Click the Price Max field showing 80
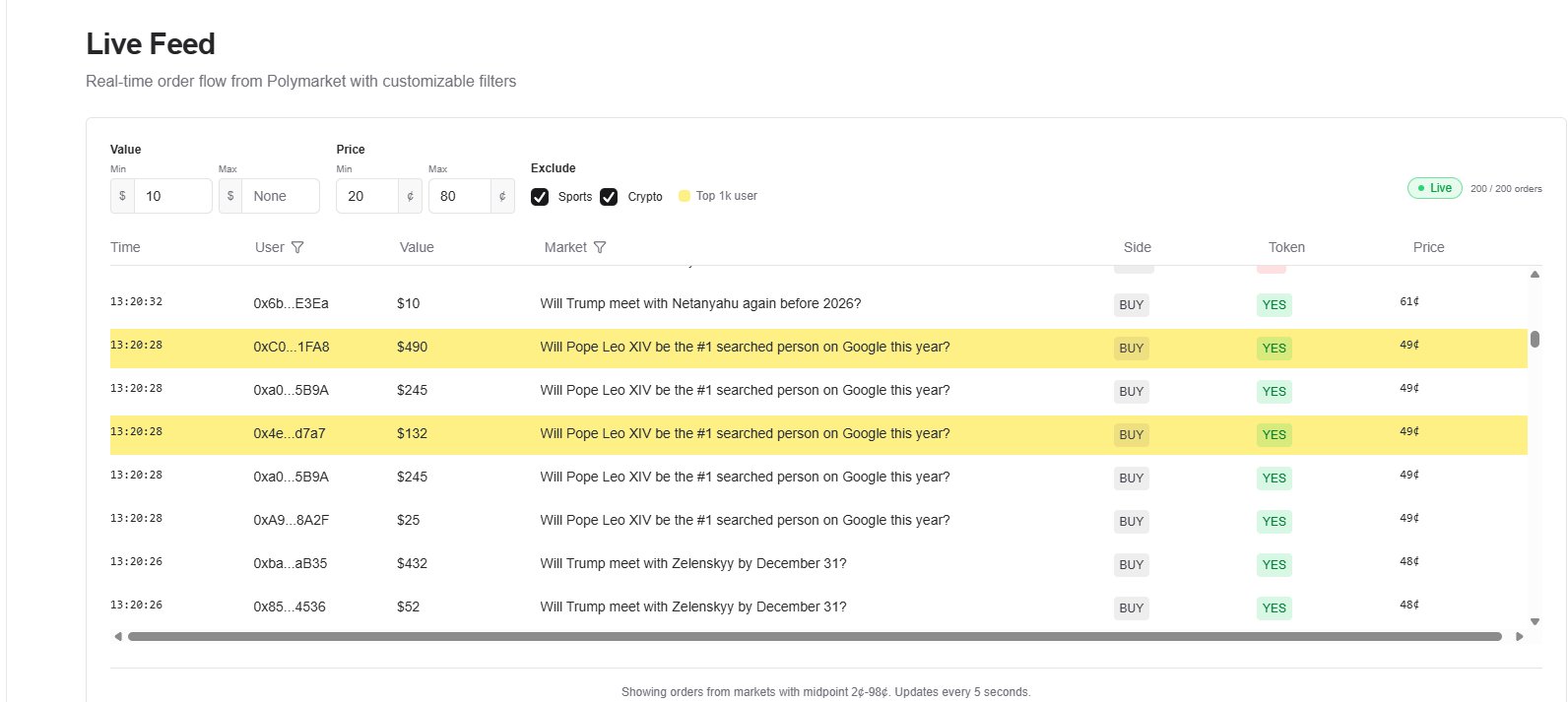This screenshot has height=702, width=1568. (x=459, y=196)
